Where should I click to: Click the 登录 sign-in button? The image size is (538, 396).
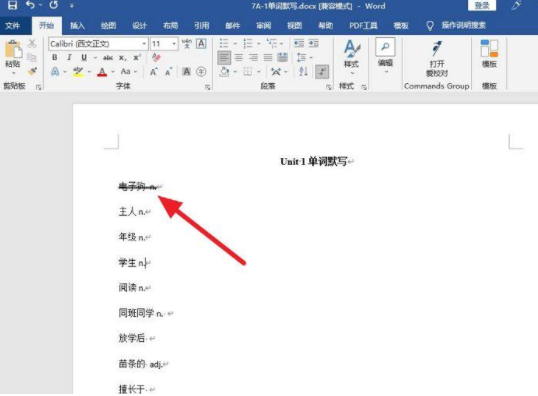482,5
